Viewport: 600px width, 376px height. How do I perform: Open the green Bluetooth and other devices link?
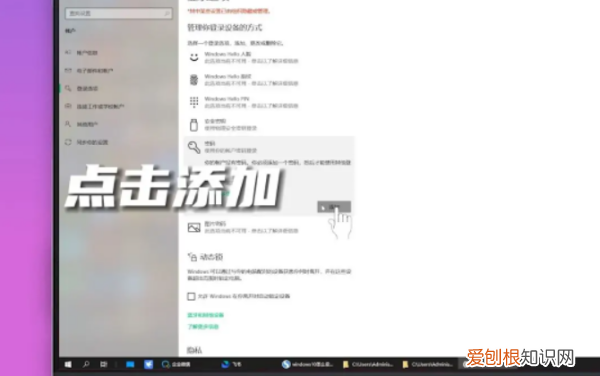205,315
